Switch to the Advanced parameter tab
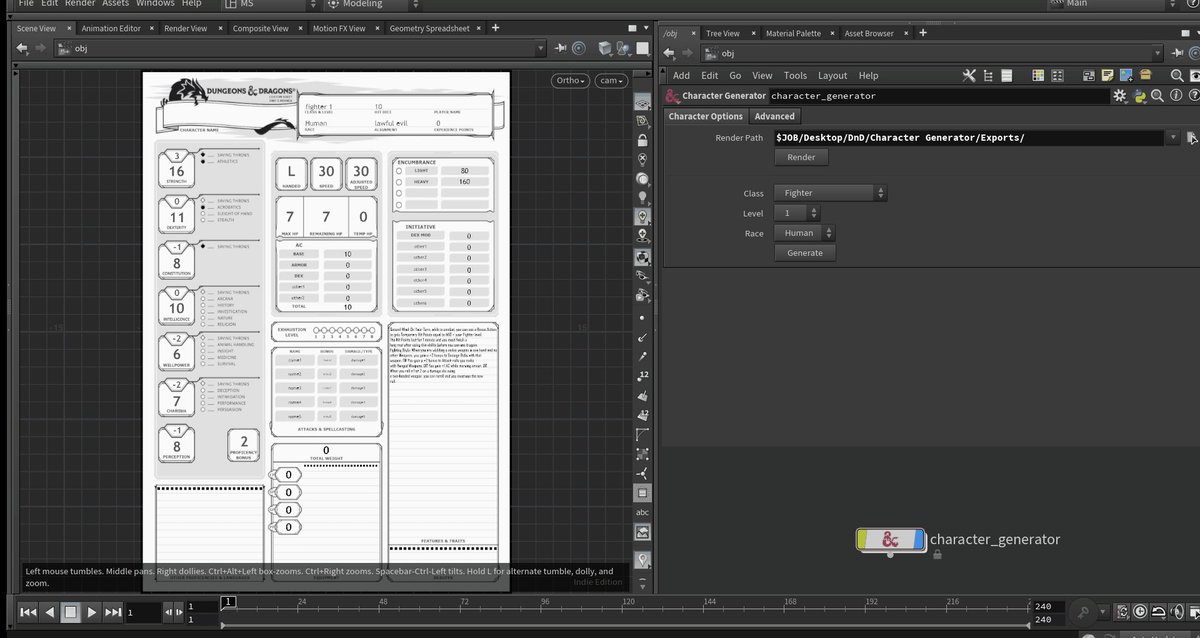 (x=775, y=116)
